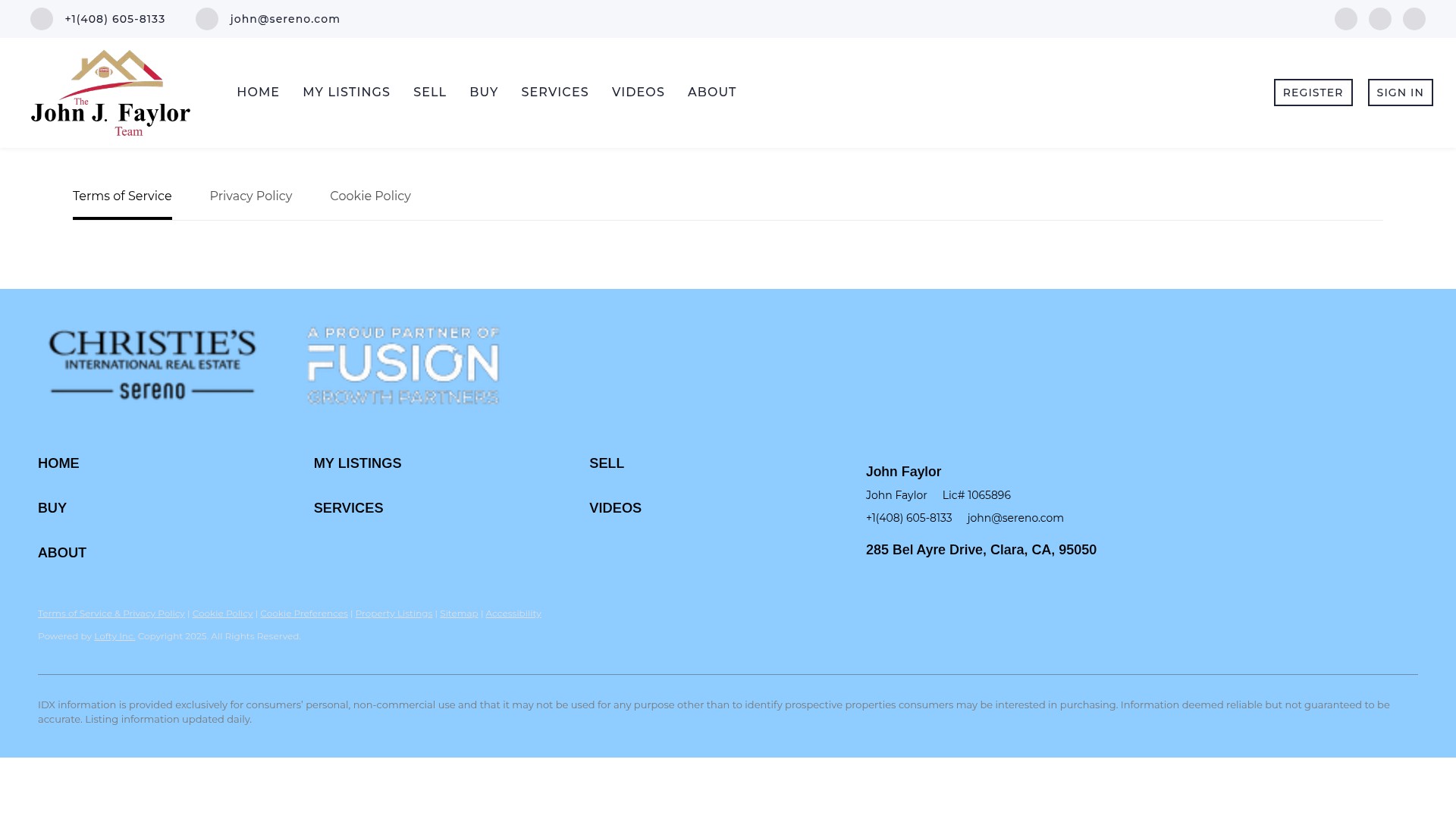Go to ABOUT in the footer
This screenshot has width=1456, height=819.
click(x=62, y=553)
